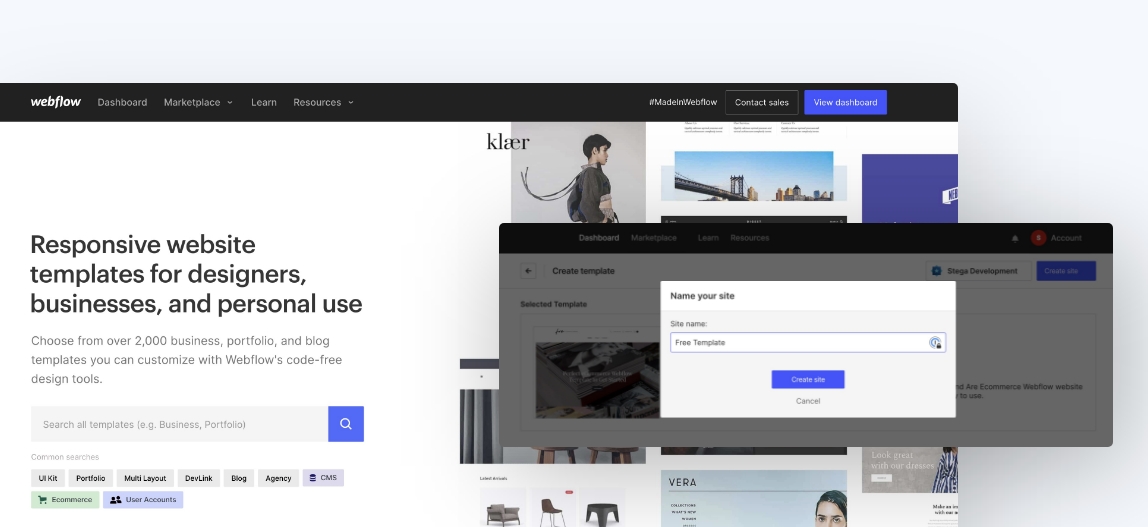
Task: Click Create site in the Name your site dialog
Action: (808, 379)
